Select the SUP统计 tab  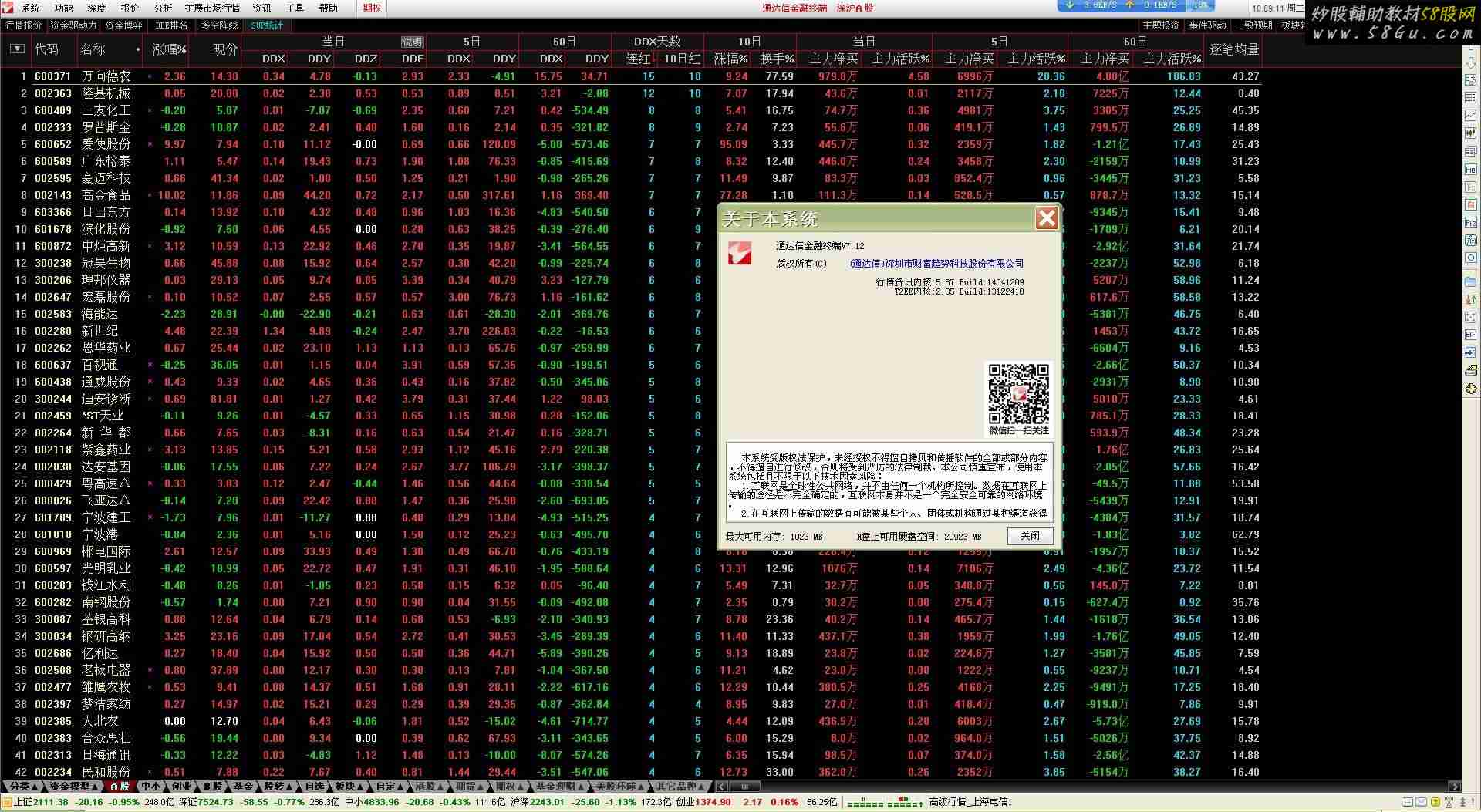click(x=267, y=25)
